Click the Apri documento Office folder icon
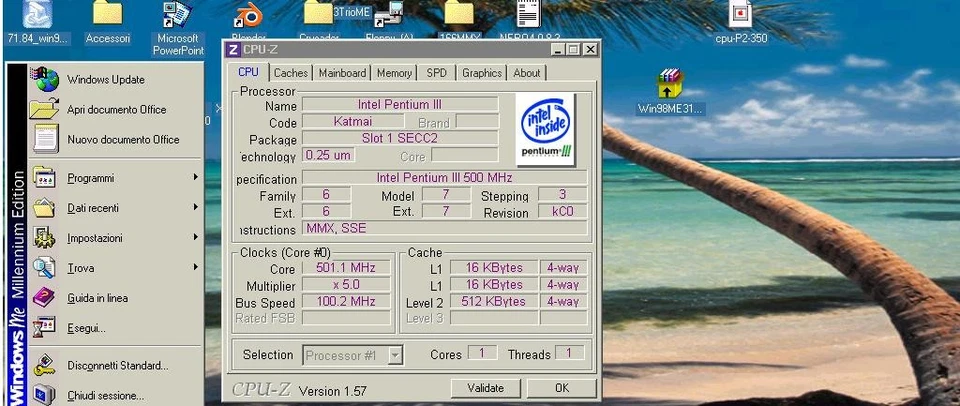 tap(44, 109)
